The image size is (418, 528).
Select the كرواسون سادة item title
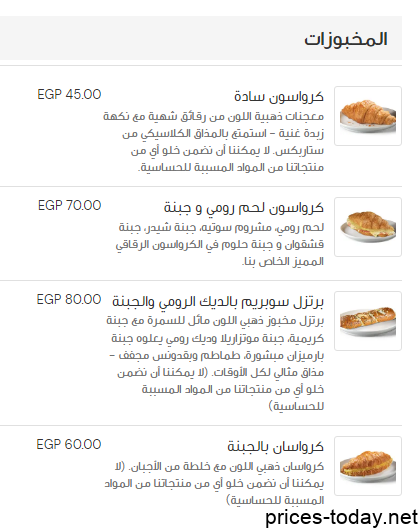(279, 97)
